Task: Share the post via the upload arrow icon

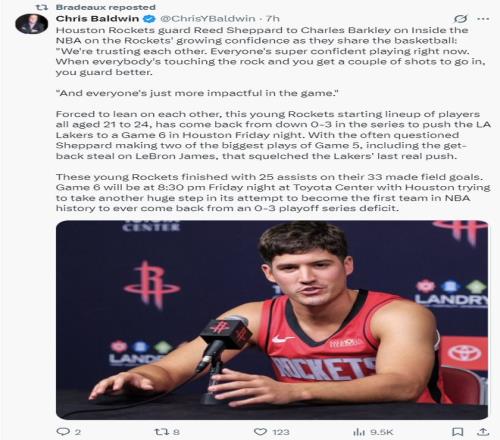Action: [x=483, y=432]
